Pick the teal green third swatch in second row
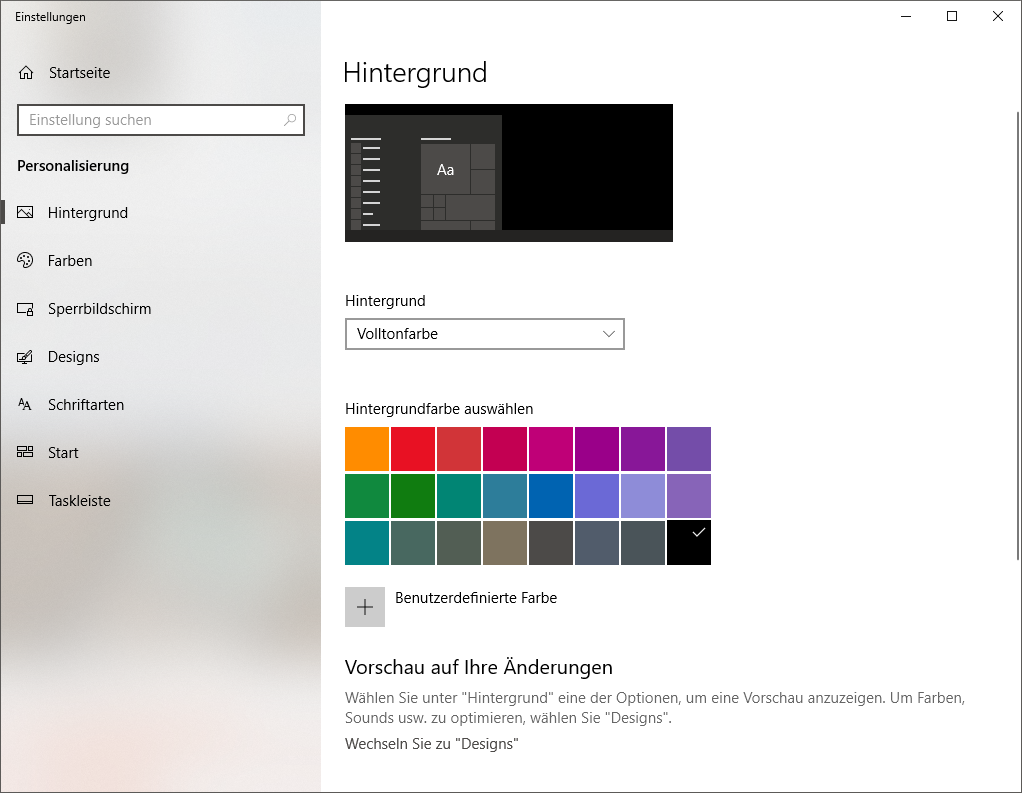This screenshot has height=793, width=1022. [459, 496]
